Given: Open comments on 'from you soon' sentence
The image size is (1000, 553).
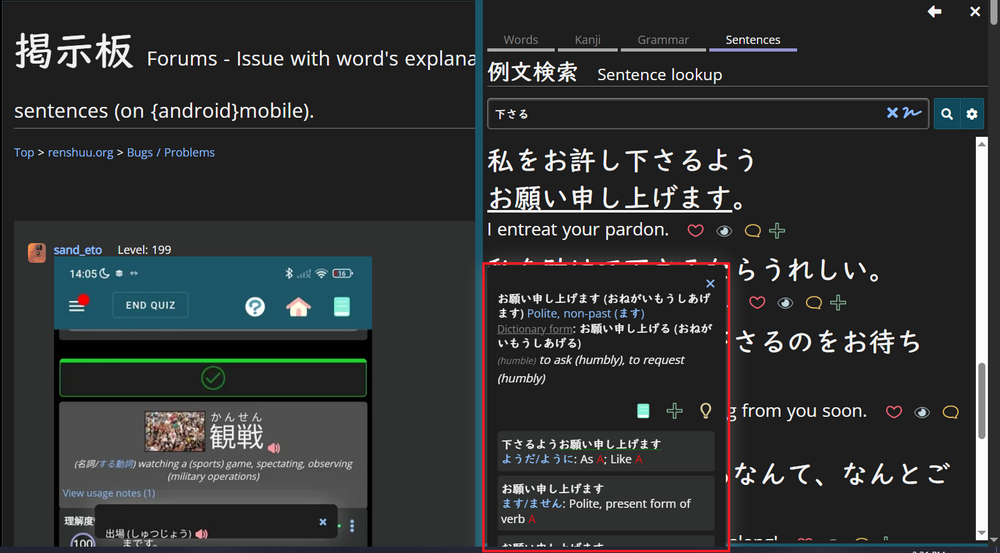Looking at the screenshot, I should (x=950, y=412).
